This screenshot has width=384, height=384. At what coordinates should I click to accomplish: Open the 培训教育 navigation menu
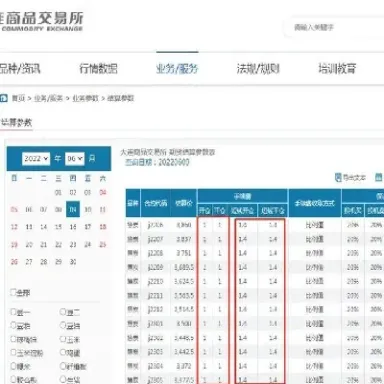coord(337,69)
